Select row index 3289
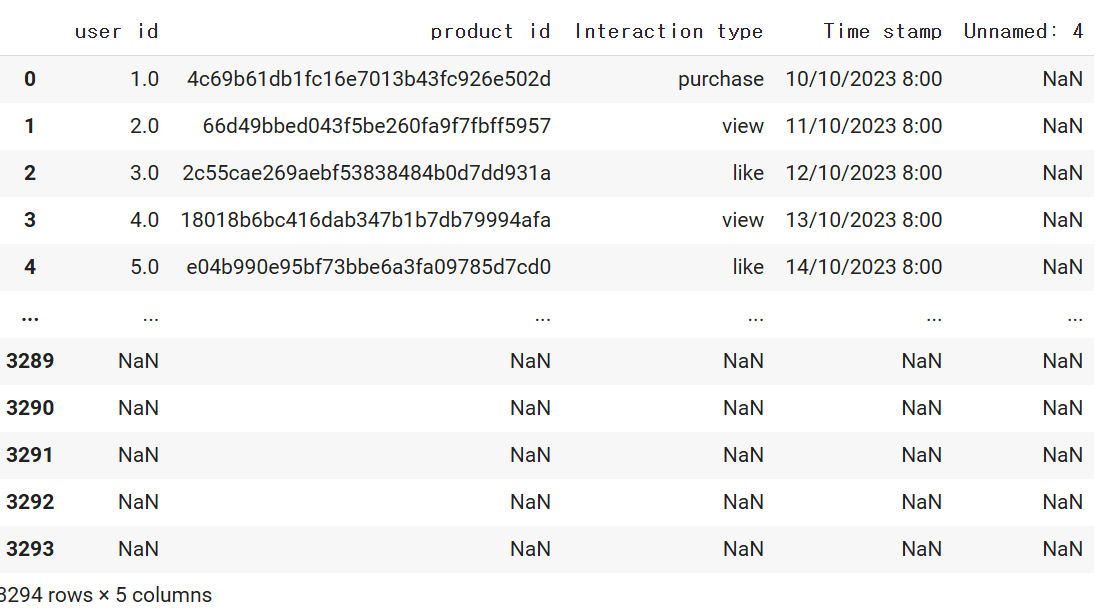1104x613 pixels. tap(30, 361)
